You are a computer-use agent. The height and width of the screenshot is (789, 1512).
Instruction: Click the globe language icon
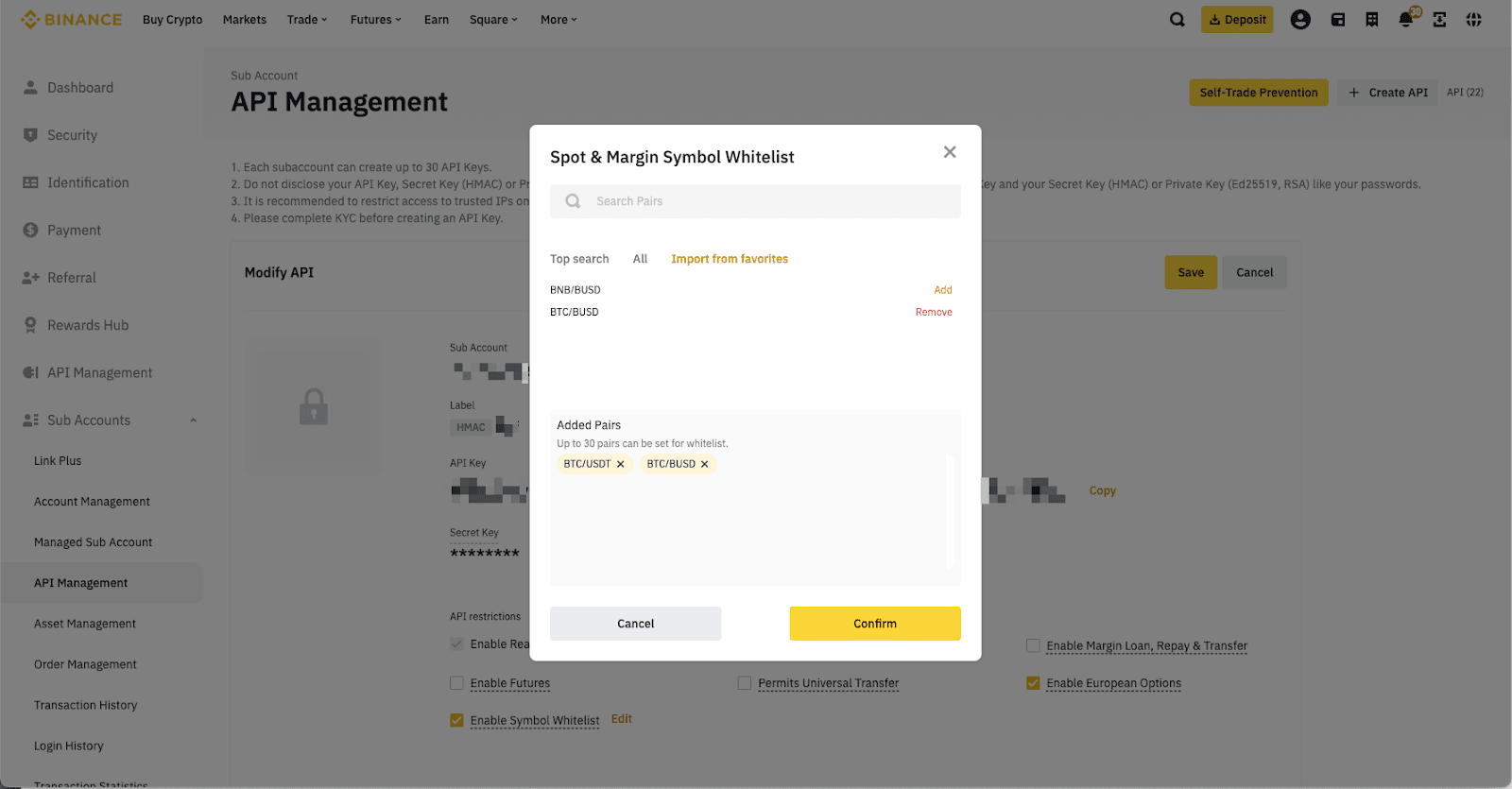(x=1473, y=20)
